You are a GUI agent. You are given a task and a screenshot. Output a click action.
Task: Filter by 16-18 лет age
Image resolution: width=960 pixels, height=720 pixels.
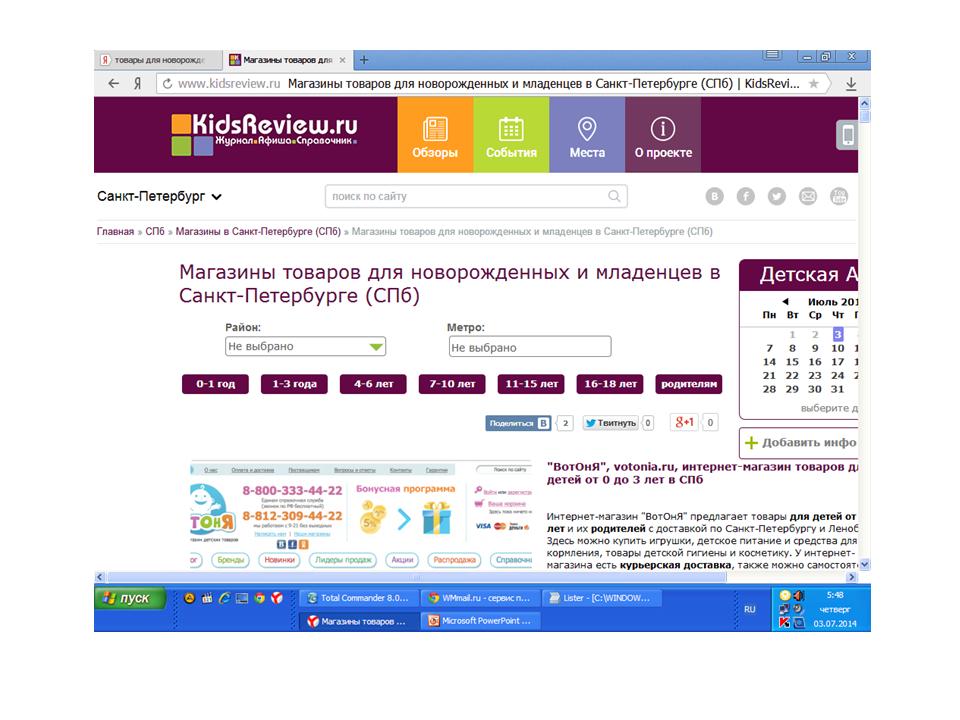point(610,384)
